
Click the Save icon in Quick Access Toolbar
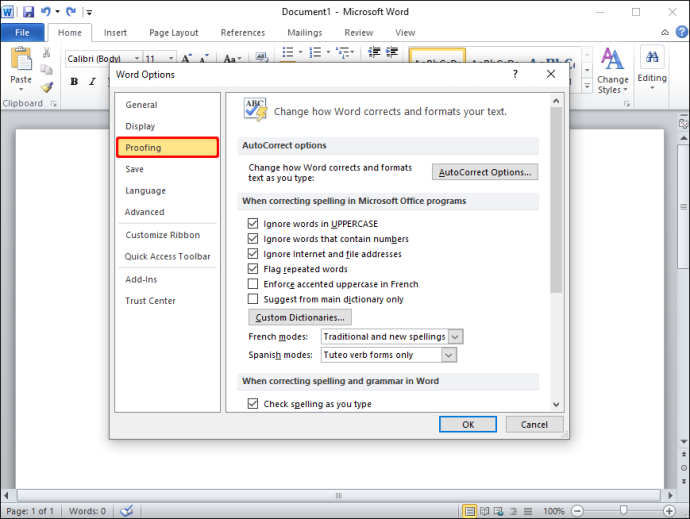pos(29,11)
